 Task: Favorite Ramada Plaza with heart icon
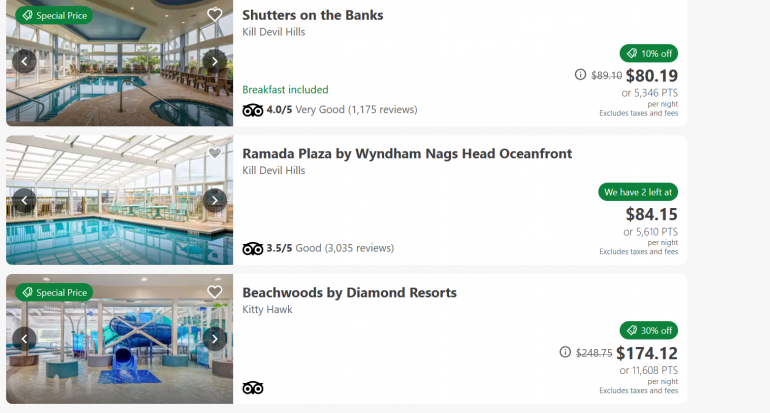click(x=214, y=153)
